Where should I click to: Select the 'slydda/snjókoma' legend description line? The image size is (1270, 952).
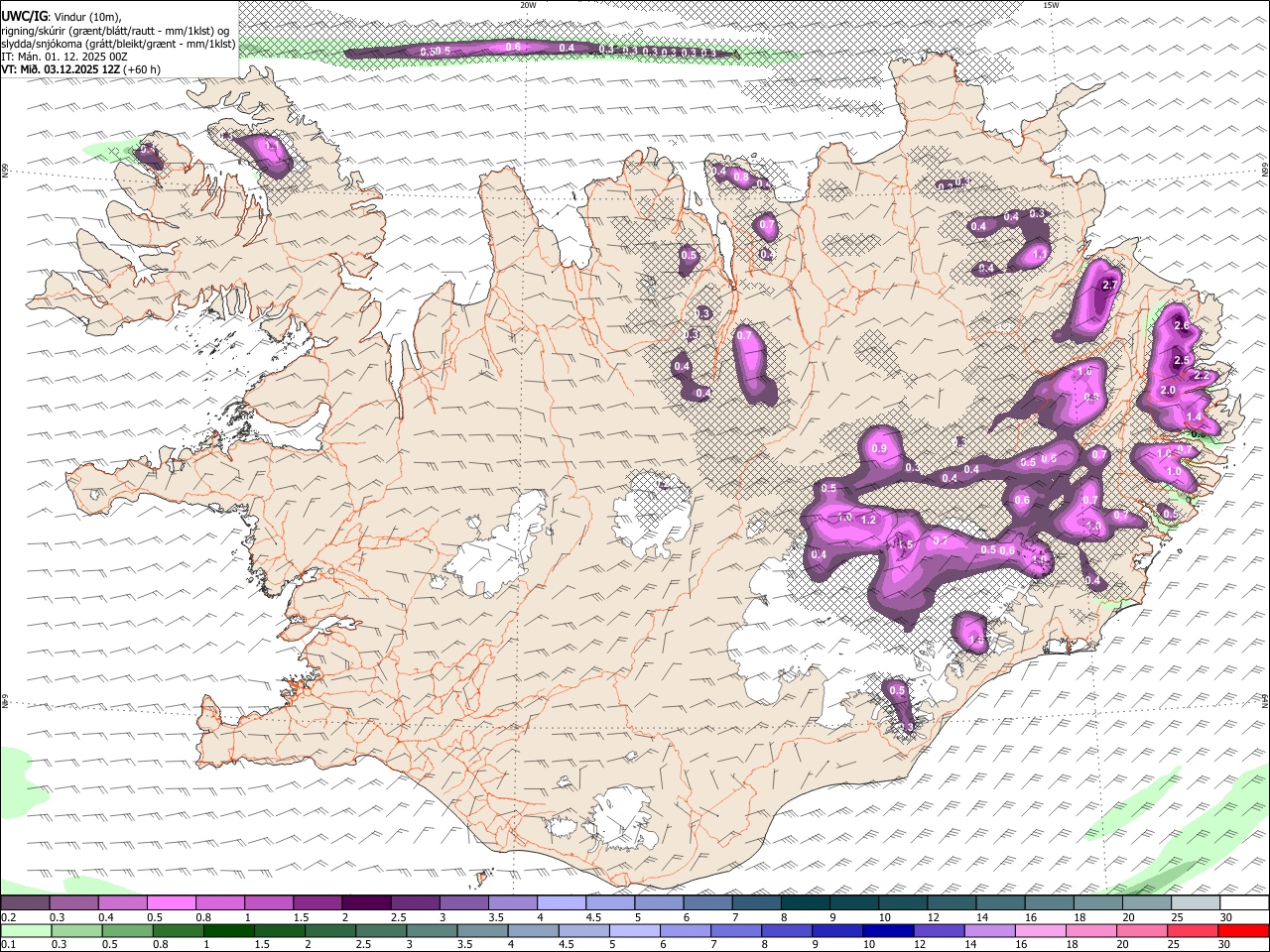click(118, 44)
